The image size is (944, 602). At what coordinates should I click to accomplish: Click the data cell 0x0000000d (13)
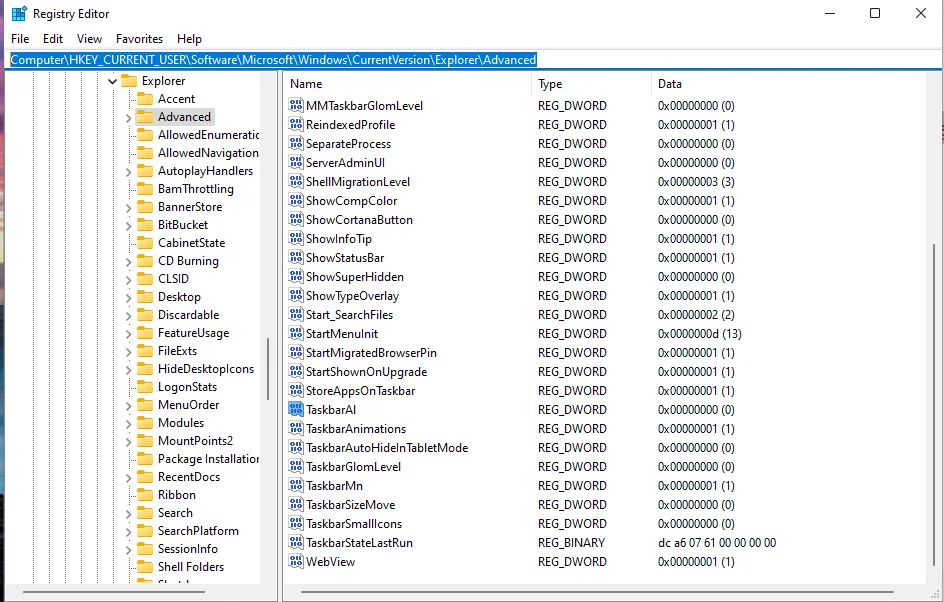[x=700, y=334]
